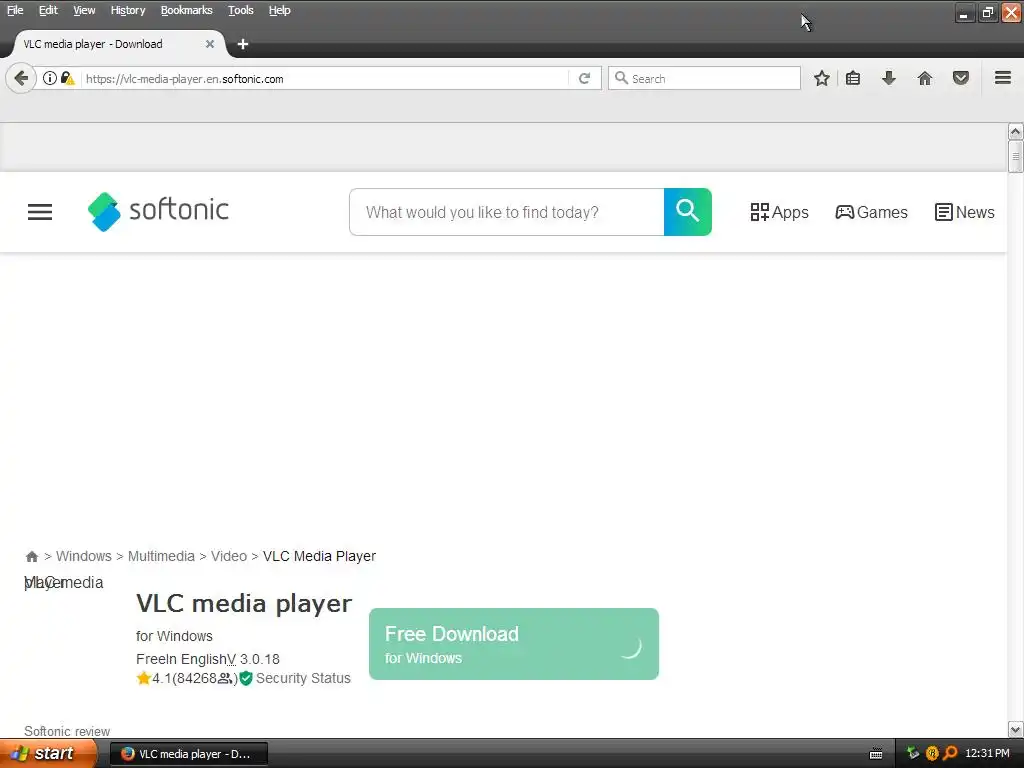
Task: Open the Softonic site hamburger menu
Action: click(x=40, y=212)
